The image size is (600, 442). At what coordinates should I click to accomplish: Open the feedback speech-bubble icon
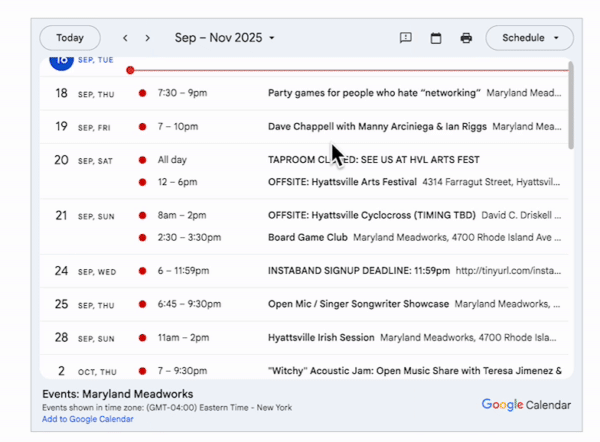click(x=406, y=38)
